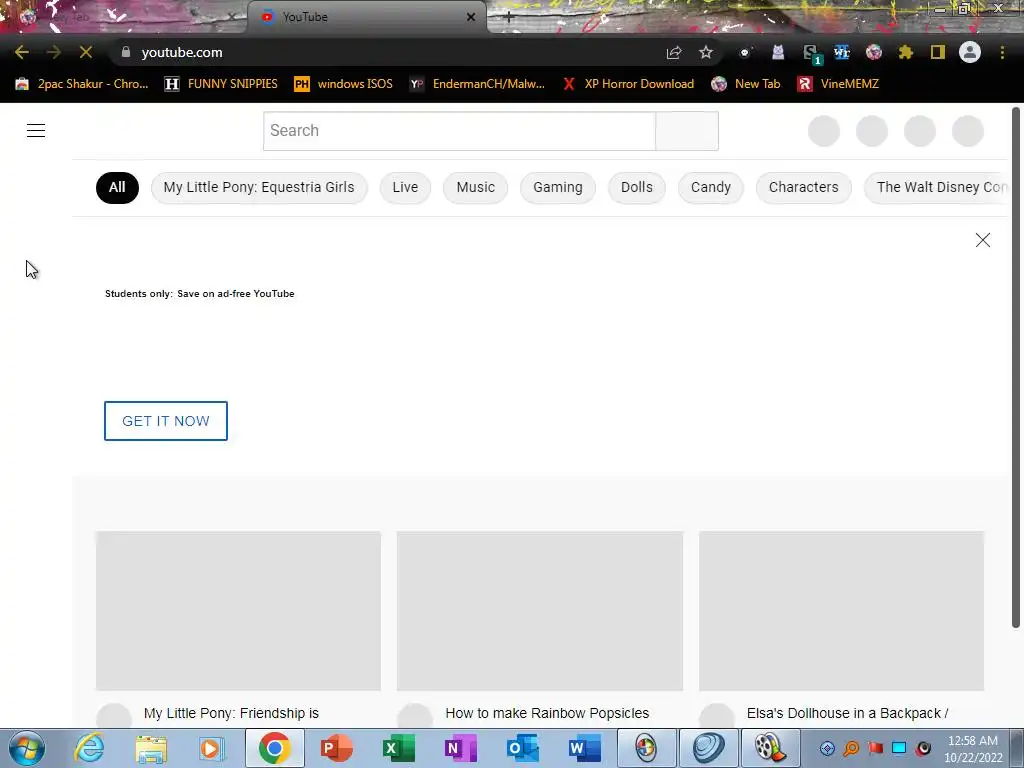Dismiss the student promo with X
The height and width of the screenshot is (768, 1024).
tap(983, 240)
